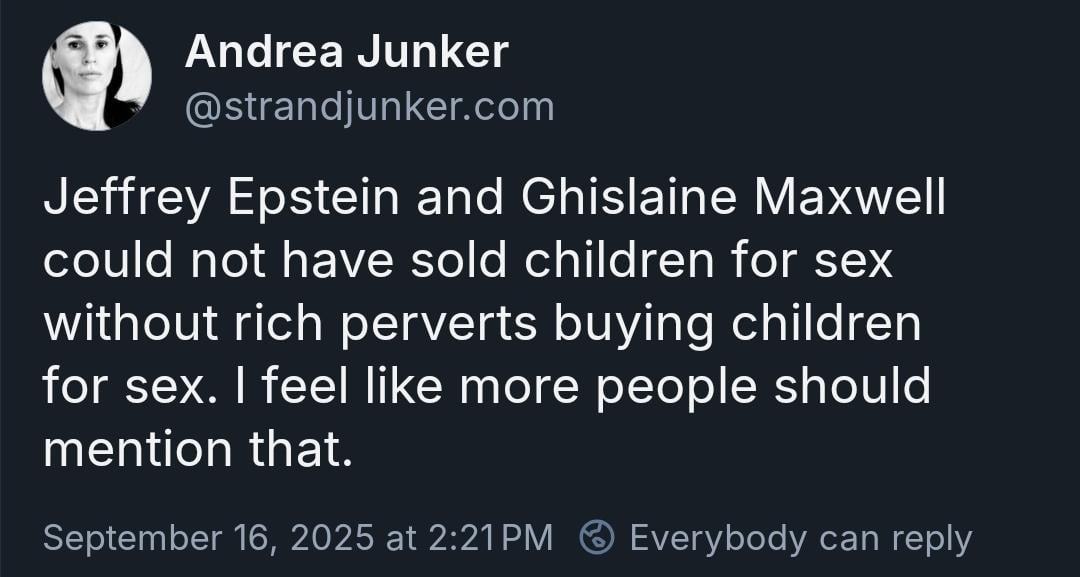Click the words "rich perverts" in post
Screen dimensions: 1080x577
[x=384, y=324]
